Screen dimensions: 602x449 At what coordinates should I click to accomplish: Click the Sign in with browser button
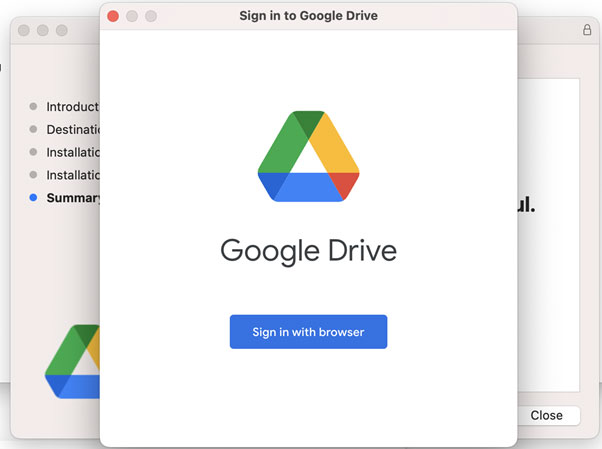308,332
